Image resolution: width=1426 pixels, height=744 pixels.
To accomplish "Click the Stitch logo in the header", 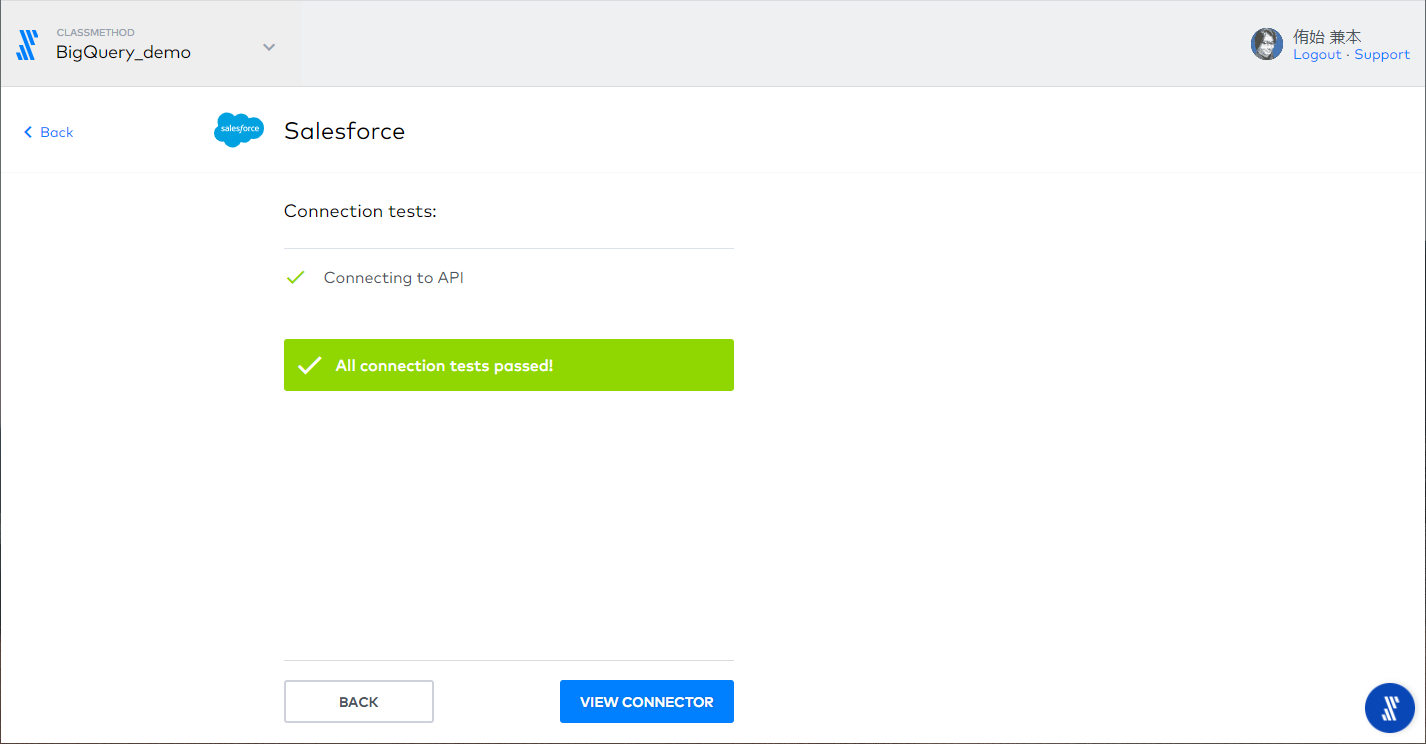I will click(x=27, y=43).
